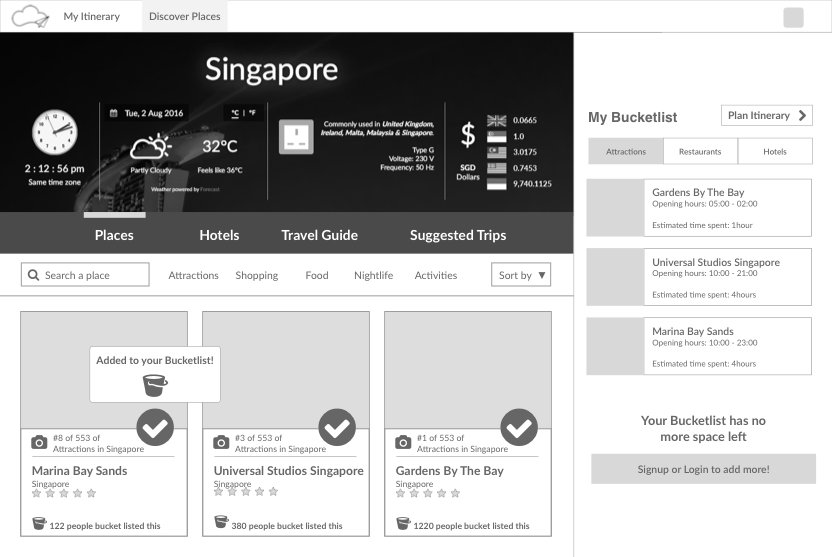The height and width of the screenshot is (557, 832).
Task: Click Signup or Login to add more
Action: click(704, 469)
